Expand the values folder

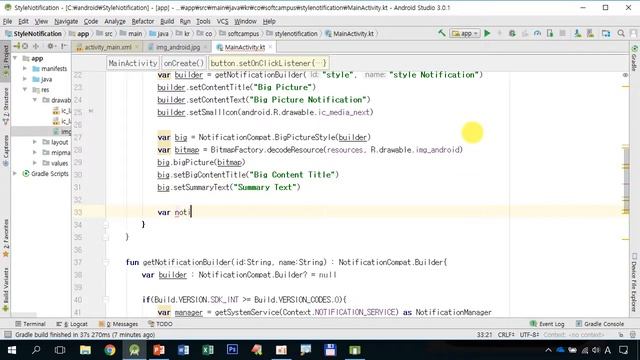(35, 163)
